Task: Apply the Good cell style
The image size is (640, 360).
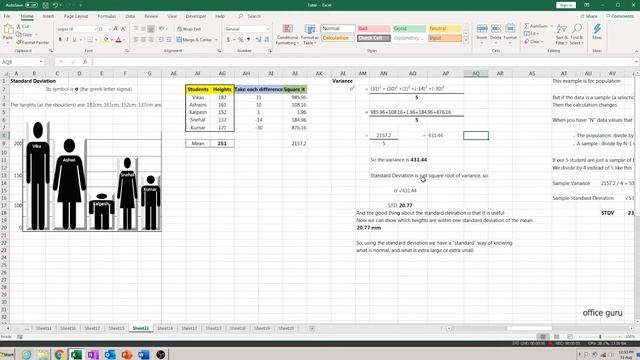Action: (409, 29)
